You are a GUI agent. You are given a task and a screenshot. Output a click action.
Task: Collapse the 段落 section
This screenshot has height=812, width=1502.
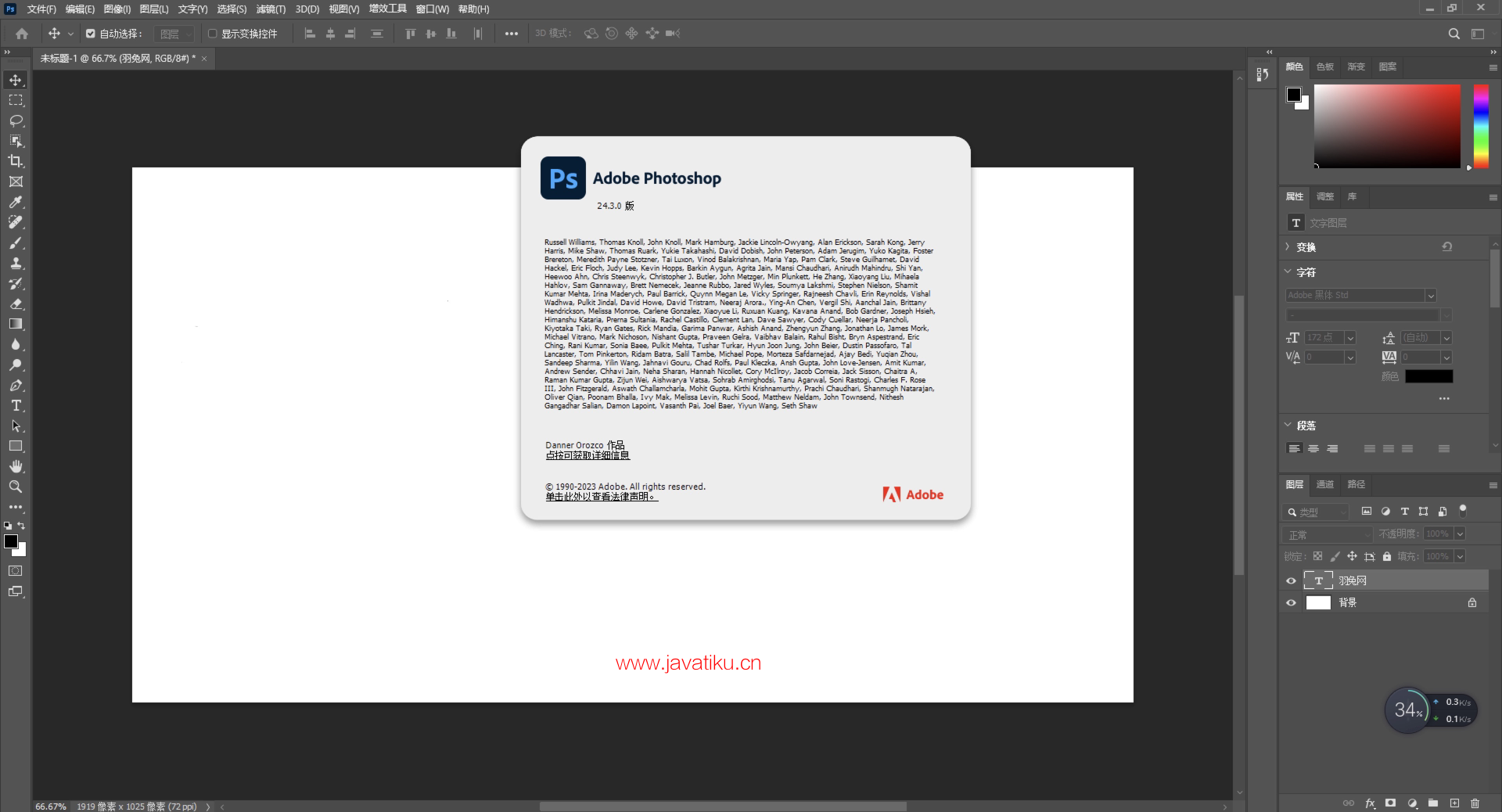(x=1288, y=425)
